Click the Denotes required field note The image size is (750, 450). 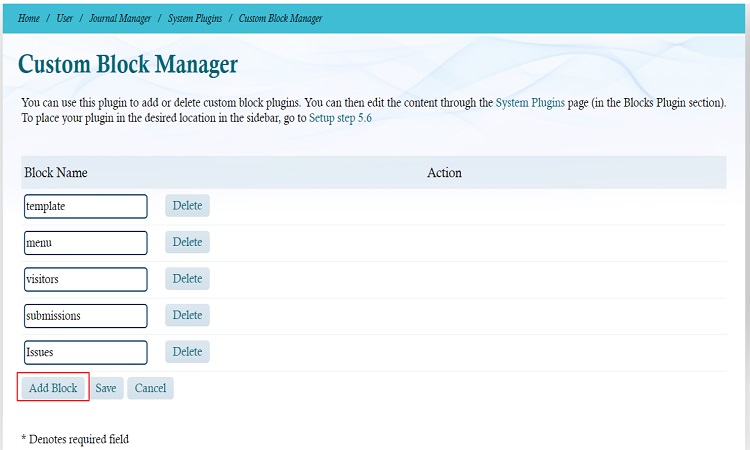tap(75, 439)
